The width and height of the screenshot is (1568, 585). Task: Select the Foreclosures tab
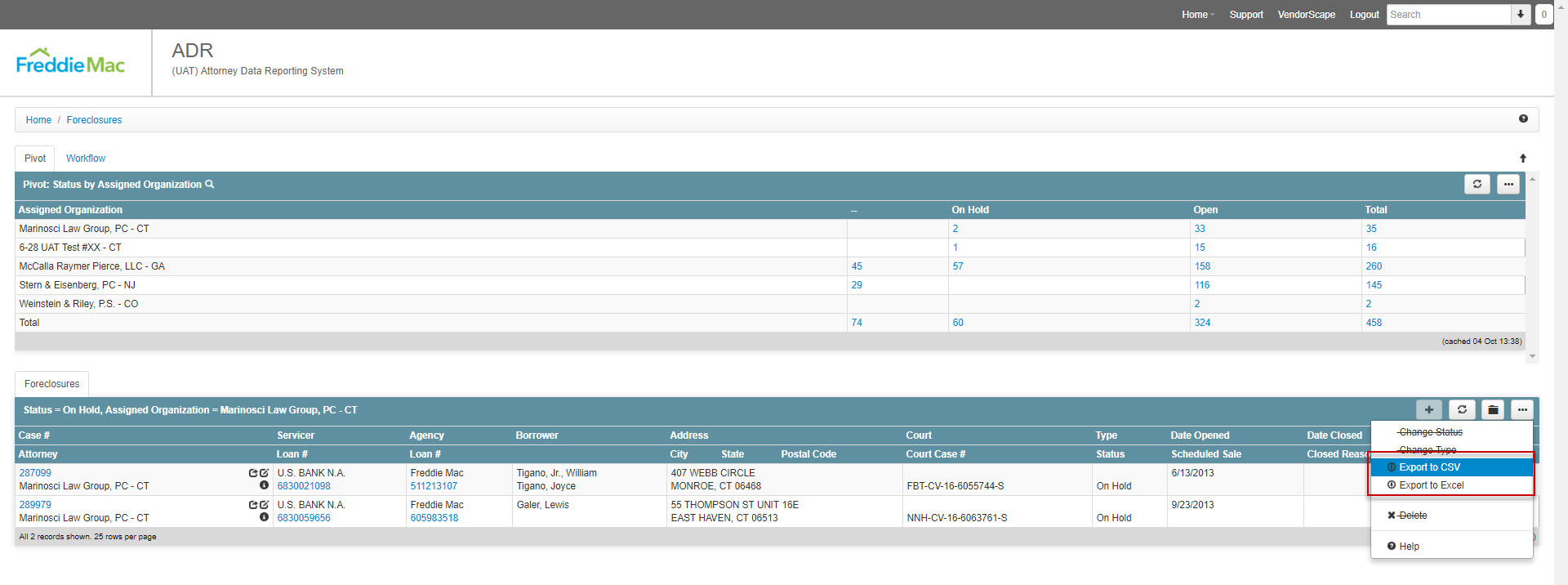point(52,384)
